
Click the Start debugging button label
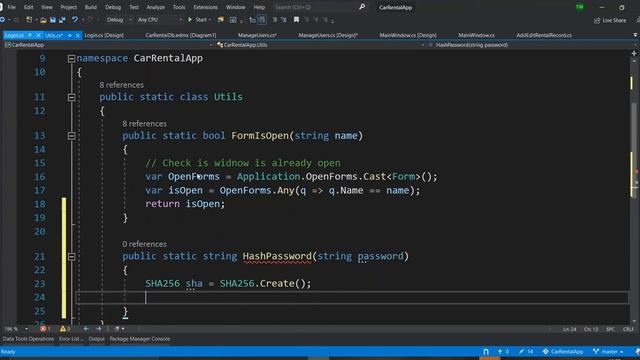201,20
